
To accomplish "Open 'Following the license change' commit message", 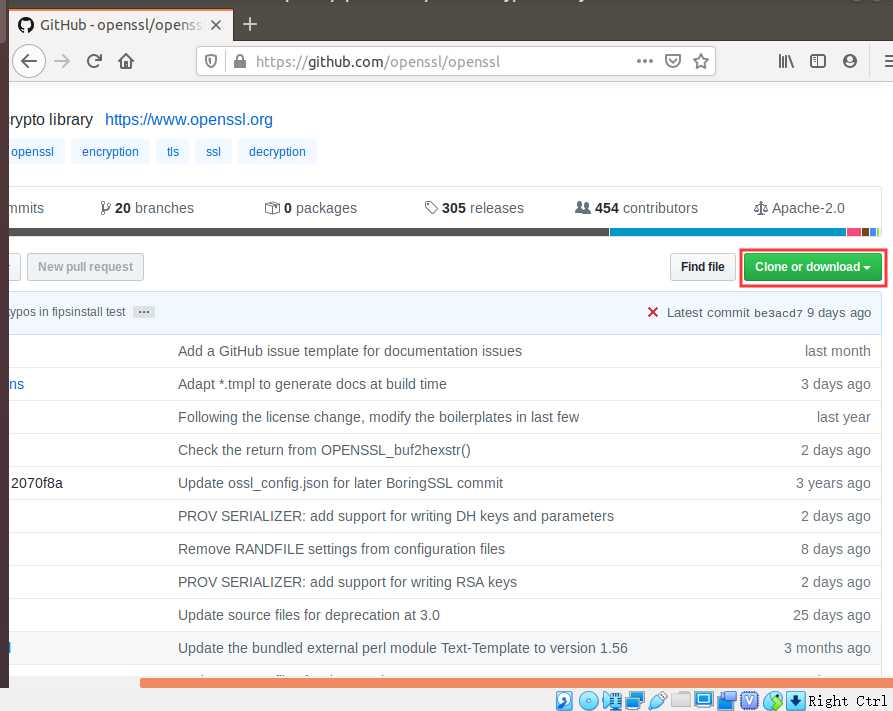I will (x=378, y=417).
